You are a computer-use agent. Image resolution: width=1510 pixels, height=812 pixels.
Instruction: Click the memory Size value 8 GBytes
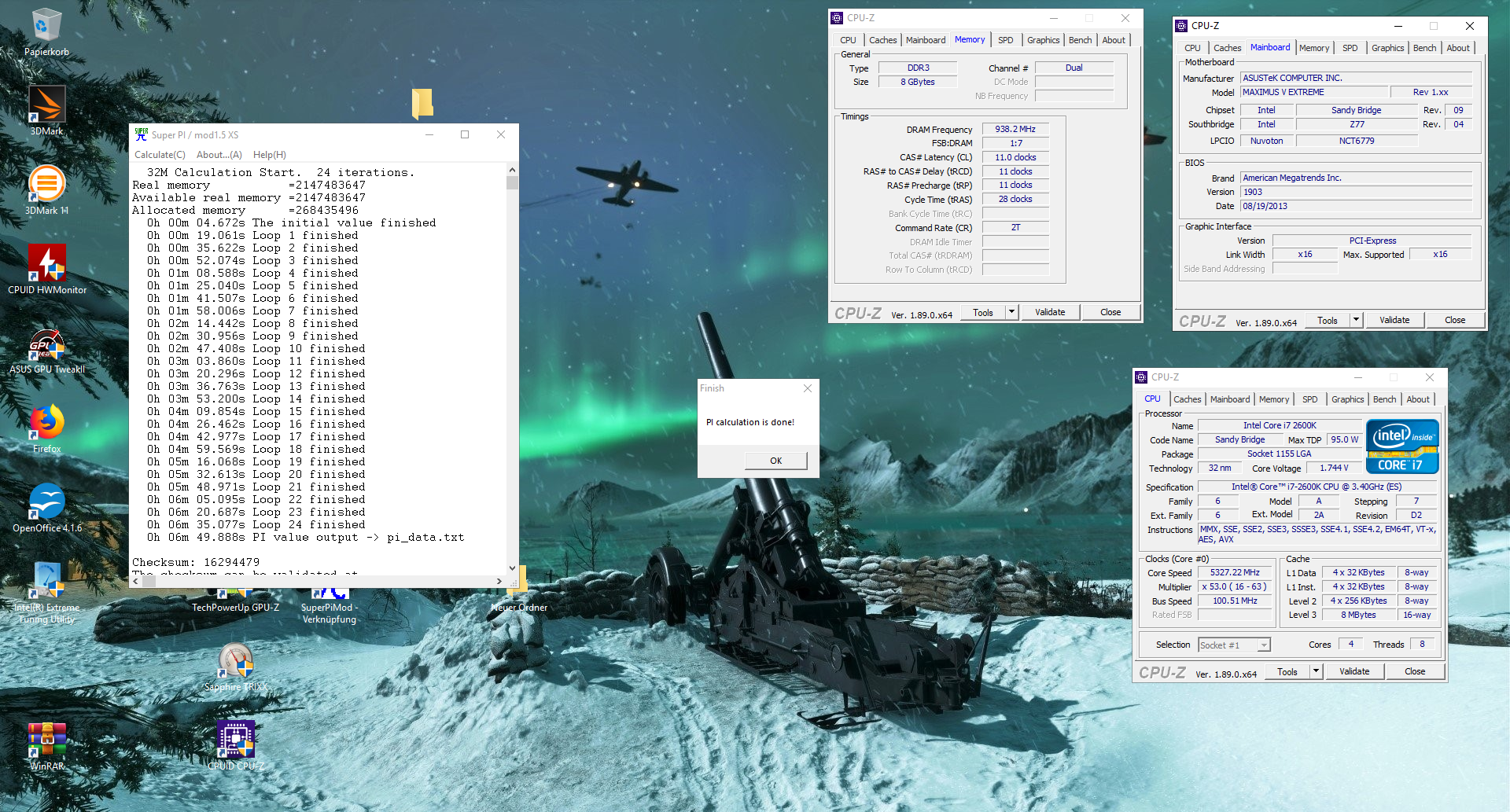pyautogui.click(x=918, y=82)
